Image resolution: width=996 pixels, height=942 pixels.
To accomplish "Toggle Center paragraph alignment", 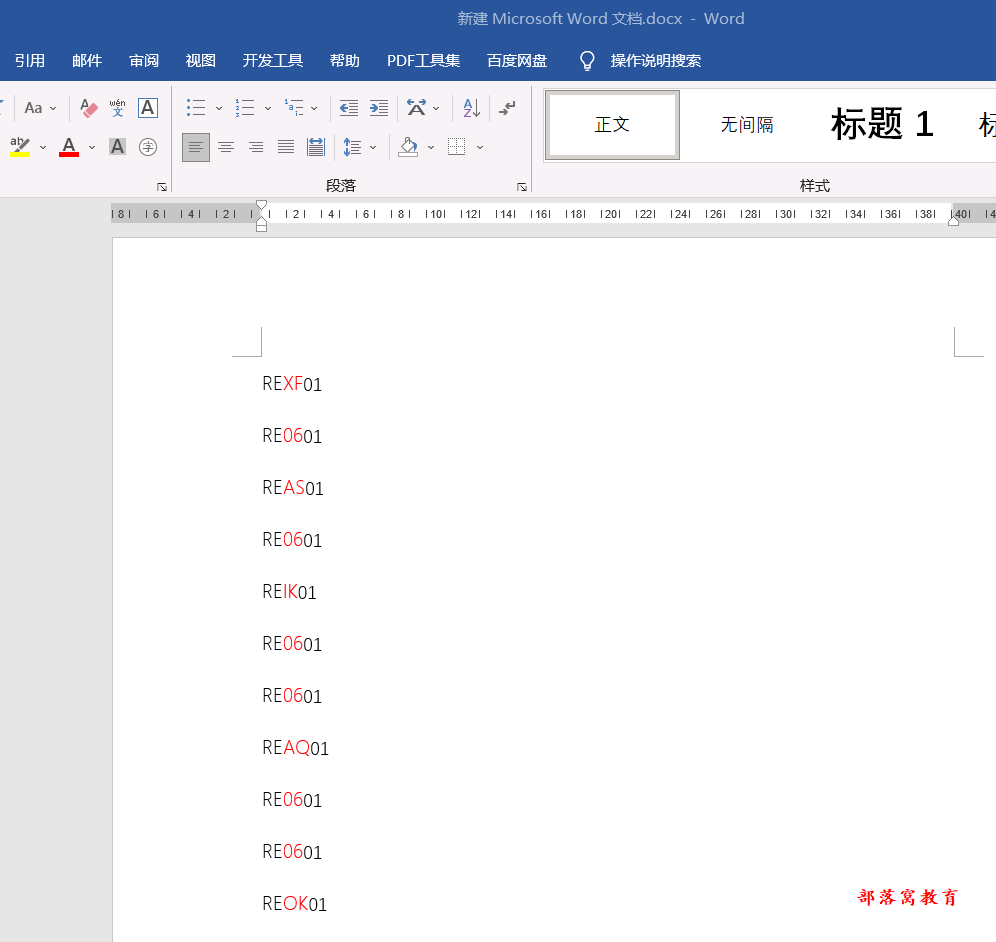I will (x=225, y=147).
